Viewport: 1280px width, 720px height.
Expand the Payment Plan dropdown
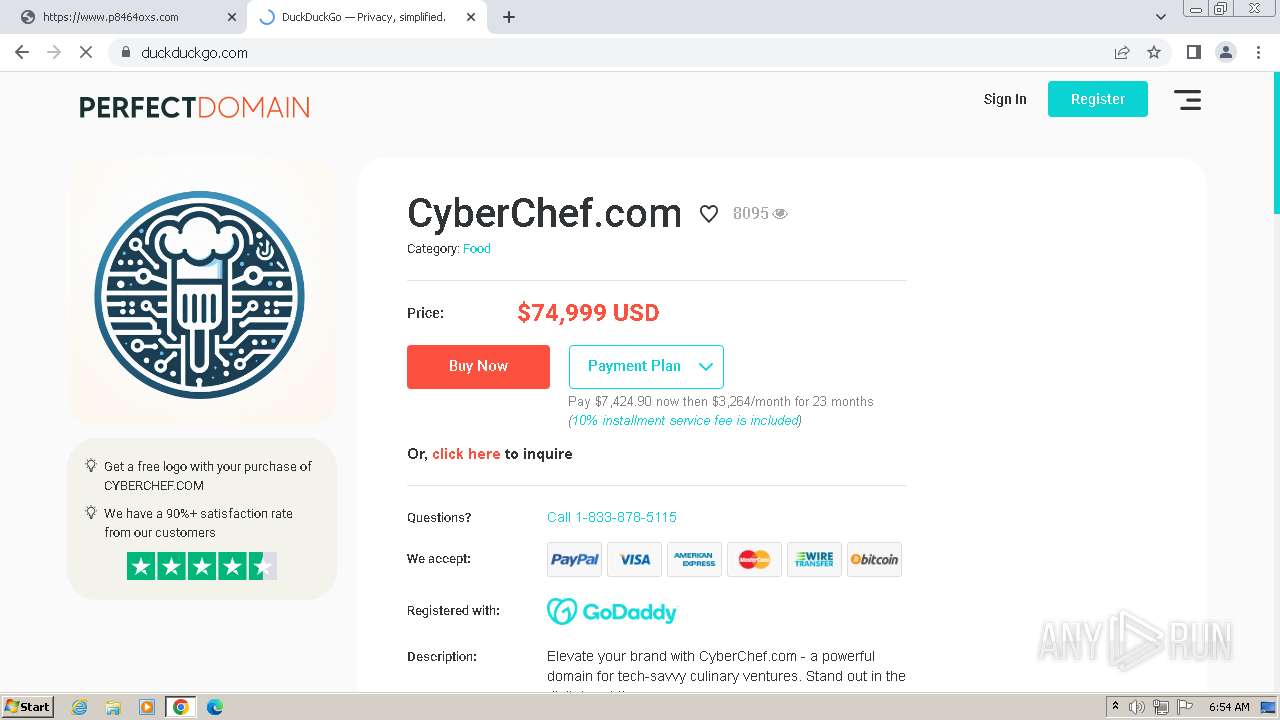[646, 366]
